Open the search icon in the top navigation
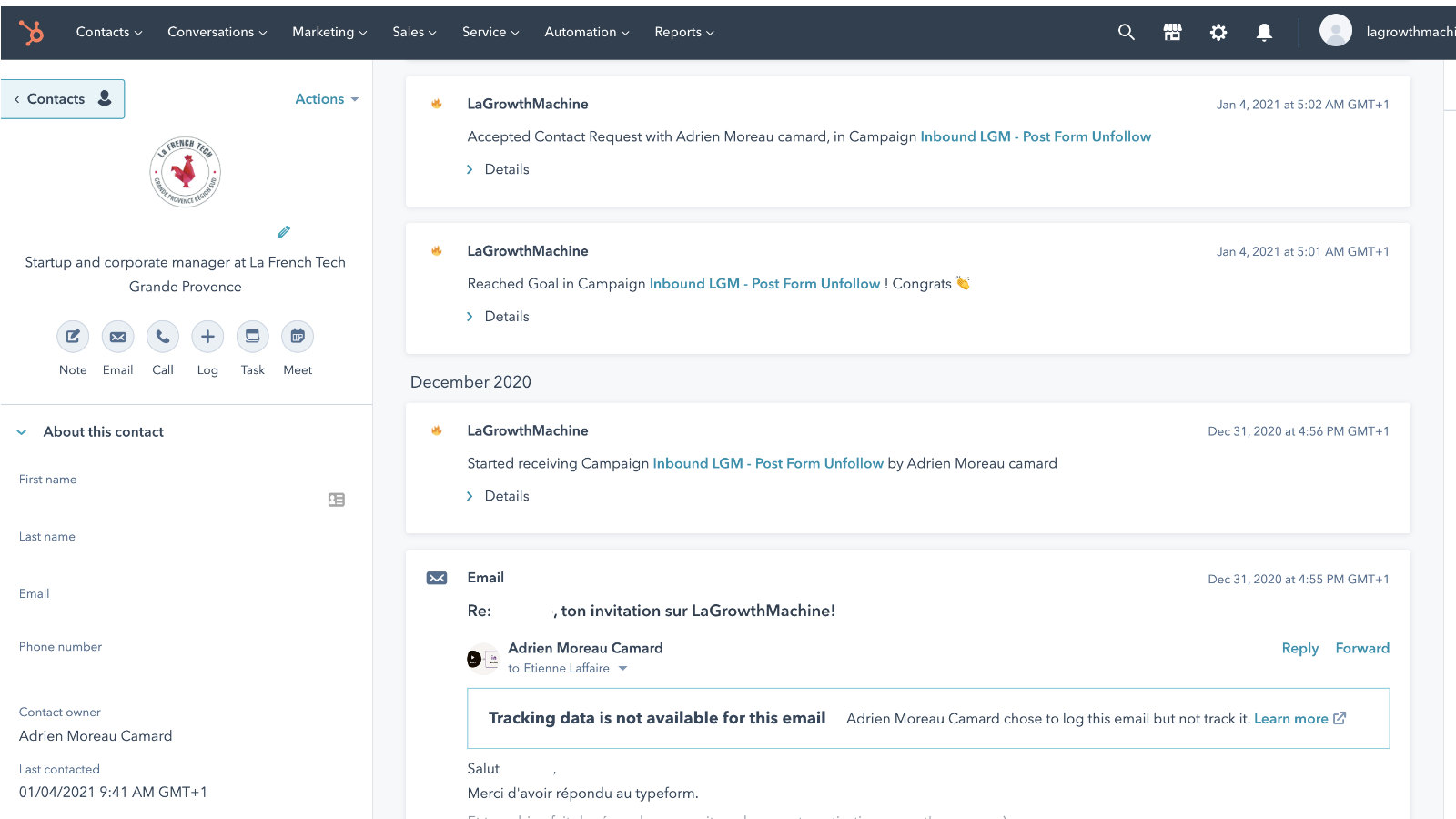 tap(1126, 32)
